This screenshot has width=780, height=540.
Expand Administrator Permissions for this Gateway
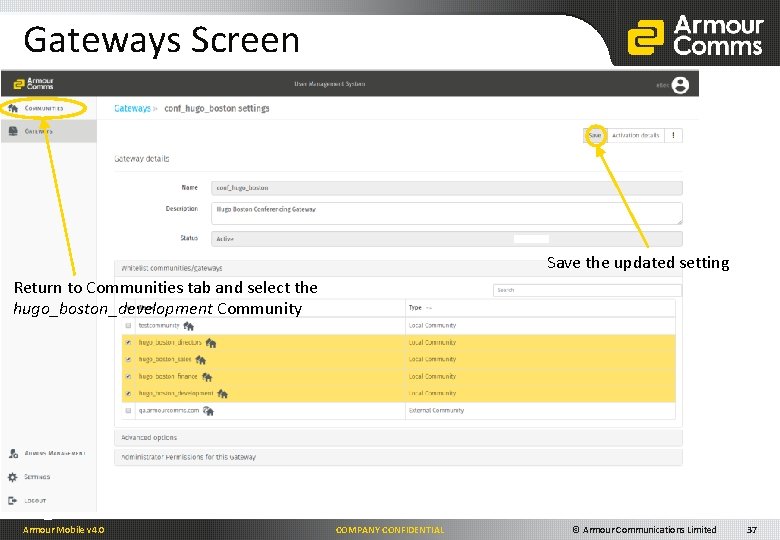tap(398, 456)
